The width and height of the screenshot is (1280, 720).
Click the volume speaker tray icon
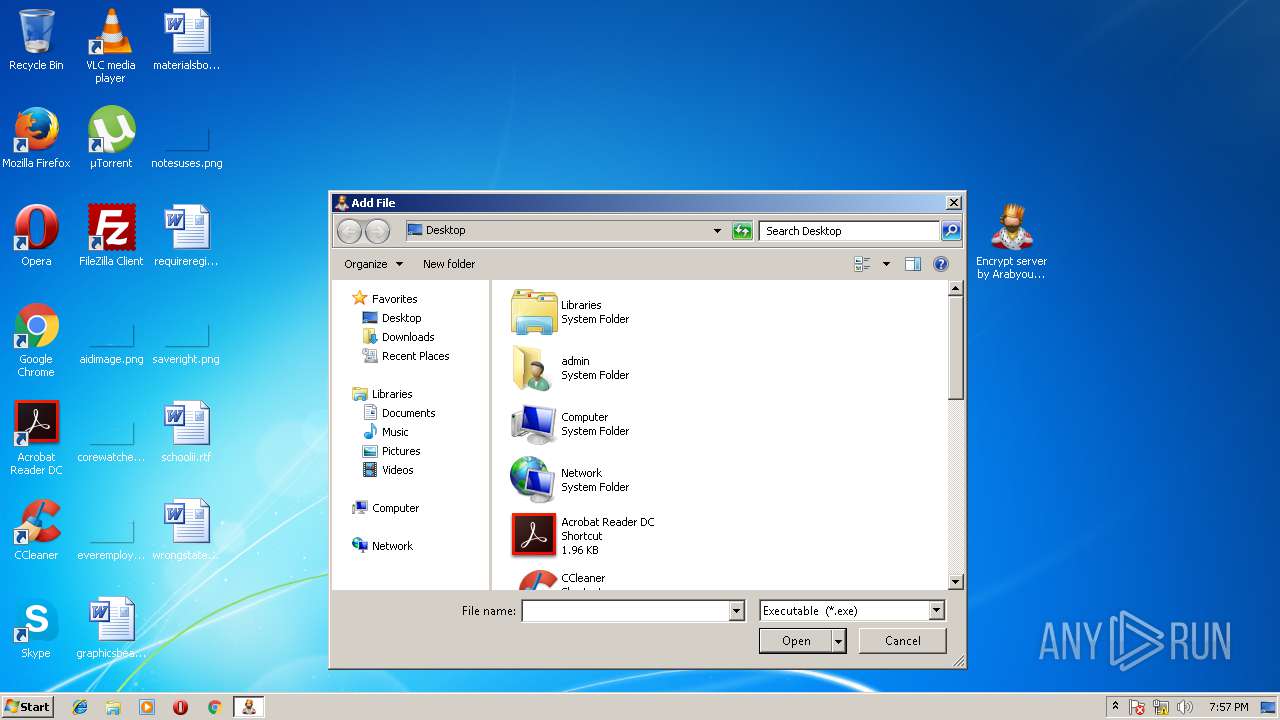coord(1185,707)
